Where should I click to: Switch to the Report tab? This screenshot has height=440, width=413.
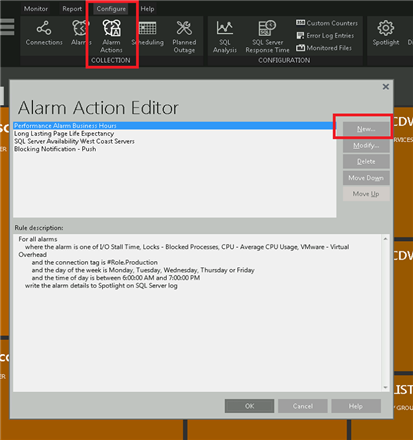pyautogui.click(x=72, y=9)
